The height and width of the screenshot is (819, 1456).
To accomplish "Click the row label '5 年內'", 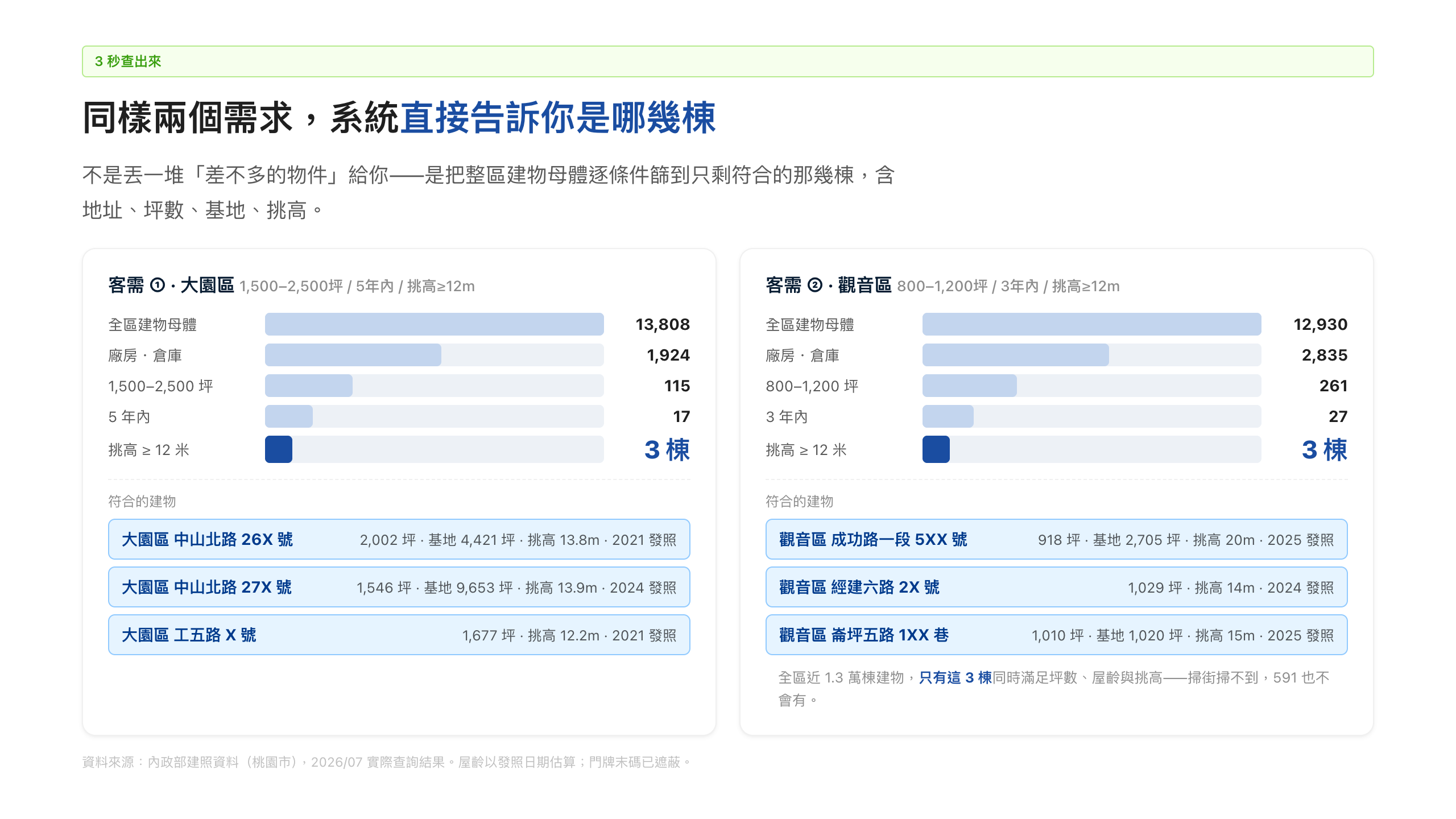I will coord(129,417).
